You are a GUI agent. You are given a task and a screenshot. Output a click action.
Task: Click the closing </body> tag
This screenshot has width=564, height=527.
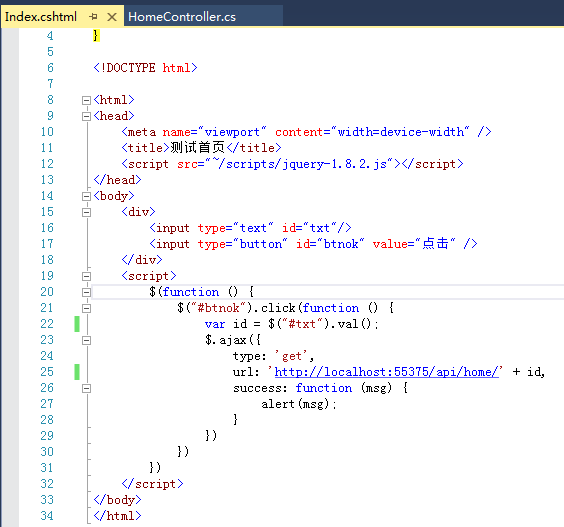point(117,500)
